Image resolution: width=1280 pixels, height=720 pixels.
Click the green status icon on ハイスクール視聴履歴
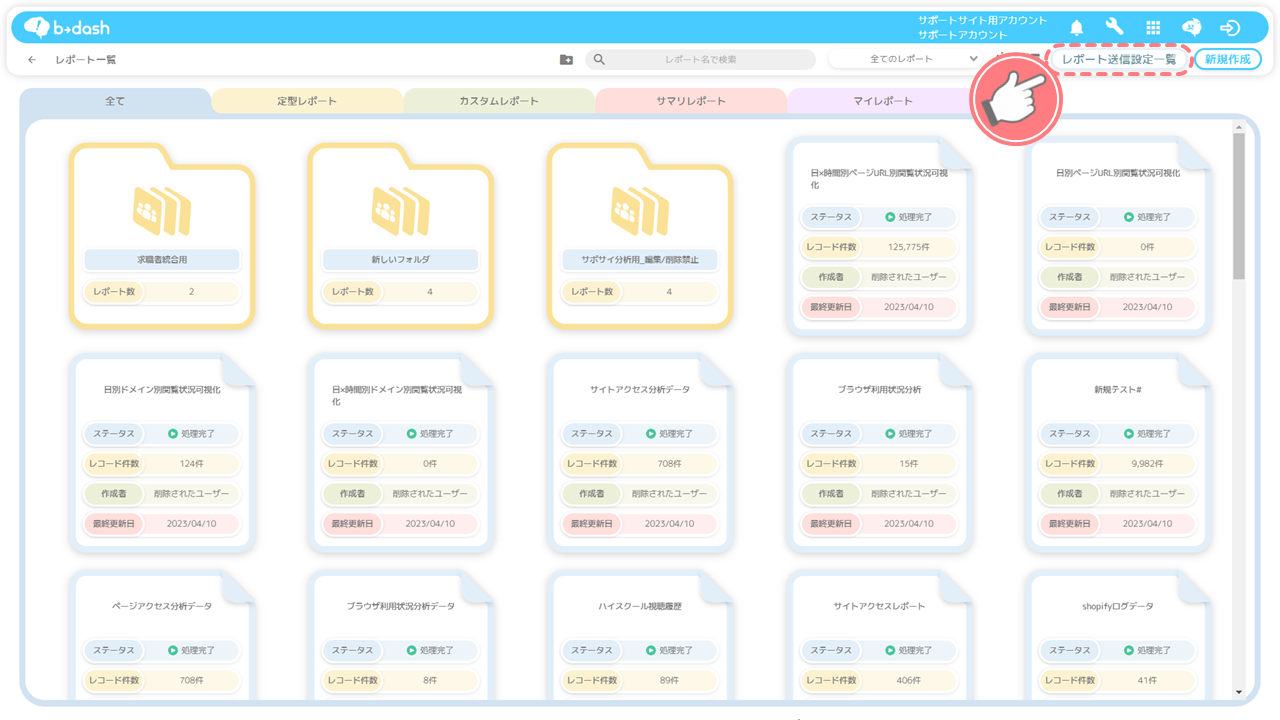651,650
